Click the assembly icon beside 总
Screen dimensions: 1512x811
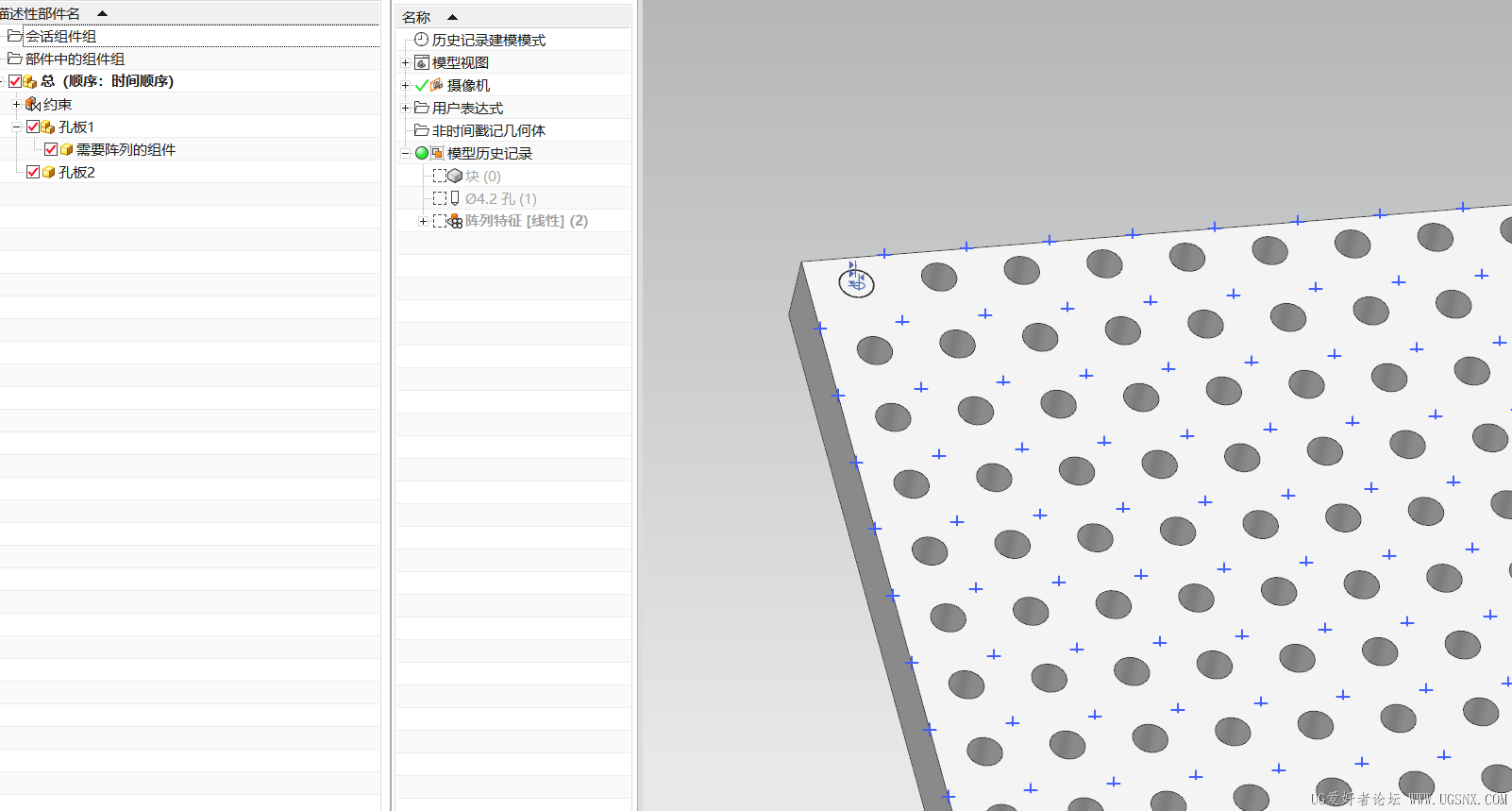pos(30,81)
